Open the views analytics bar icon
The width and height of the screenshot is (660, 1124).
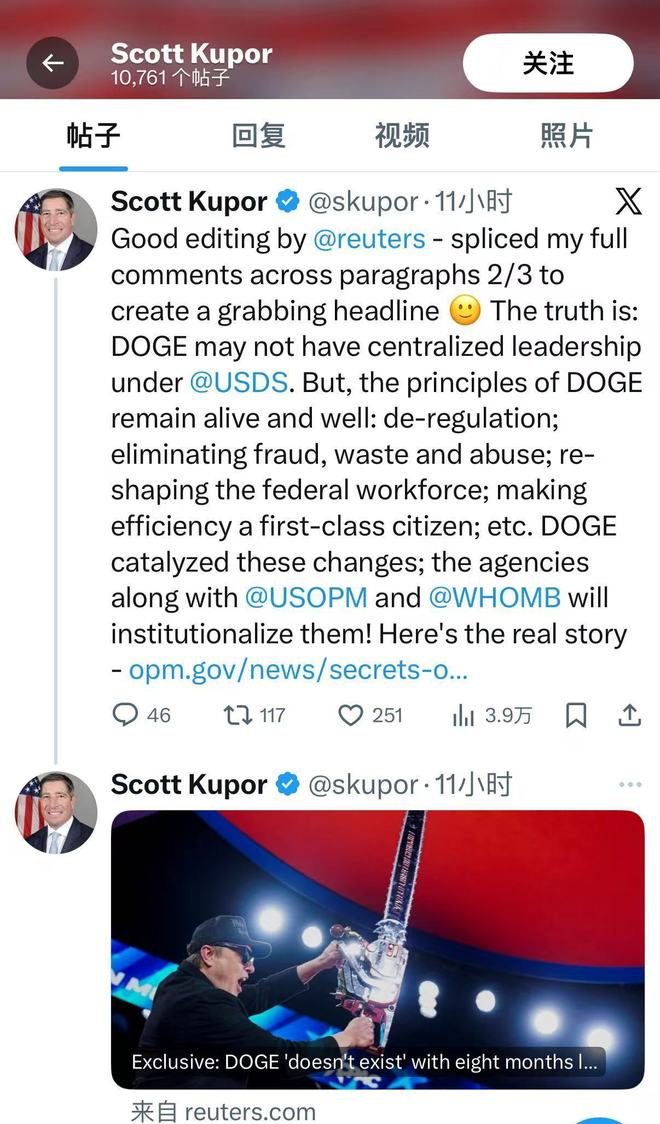coord(464,715)
